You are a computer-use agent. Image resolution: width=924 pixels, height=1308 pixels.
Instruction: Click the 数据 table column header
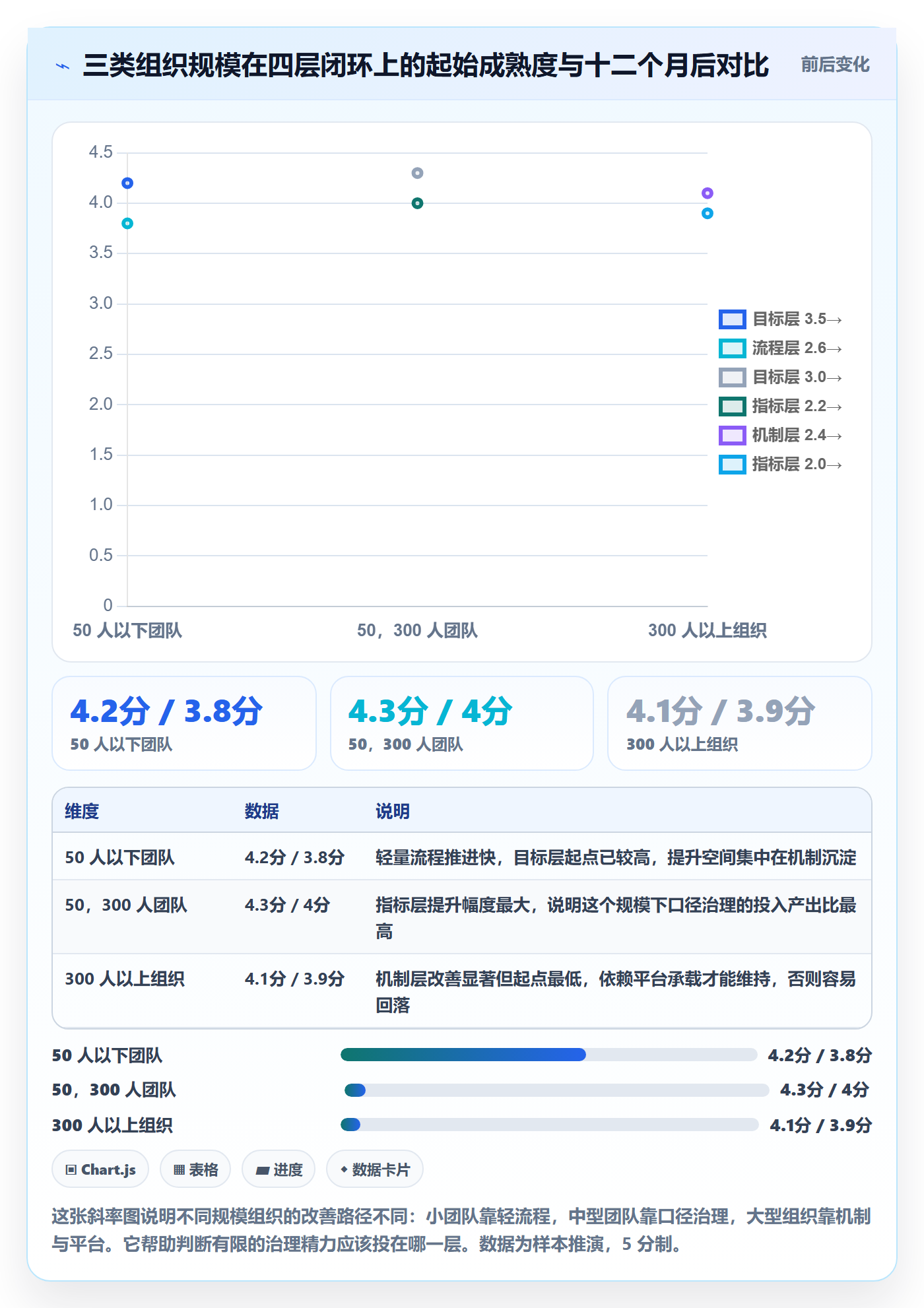click(261, 811)
